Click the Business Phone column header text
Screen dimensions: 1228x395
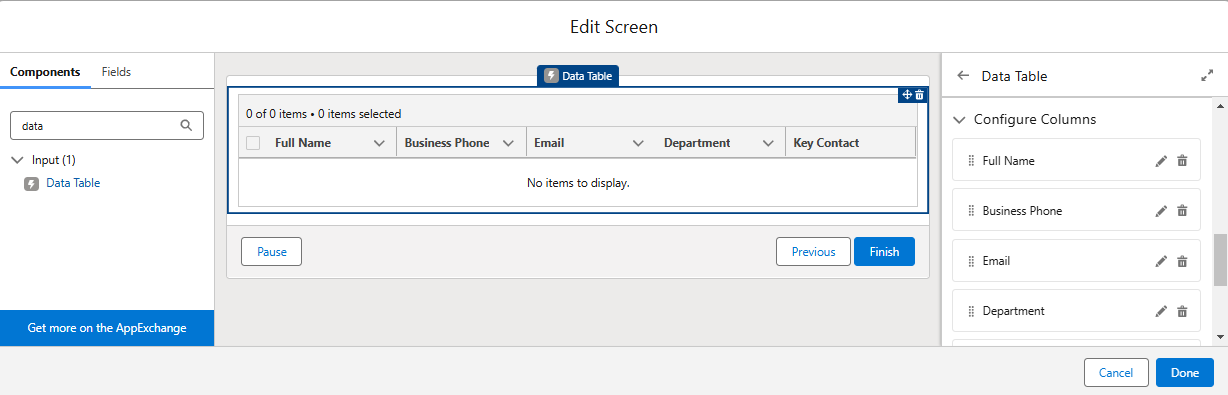point(447,143)
